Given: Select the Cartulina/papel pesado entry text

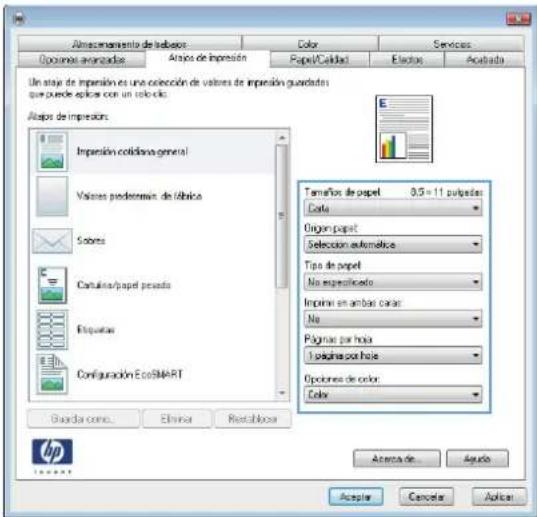Looking at the screenshot, I should 124,285.
